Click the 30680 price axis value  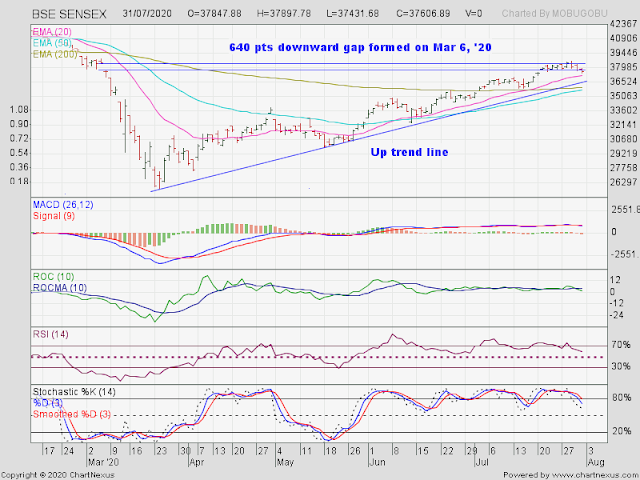pyautogui.click(x=623, y=139)
